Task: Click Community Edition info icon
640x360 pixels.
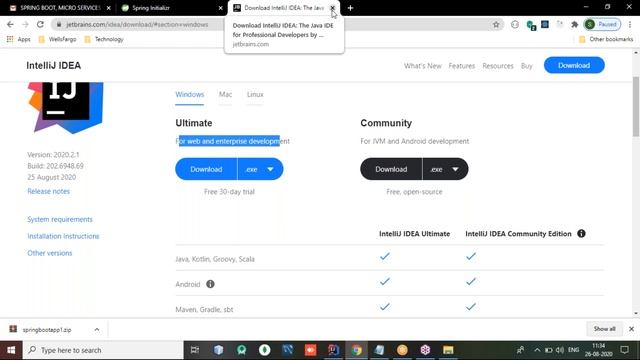Action: click(581, 233)
